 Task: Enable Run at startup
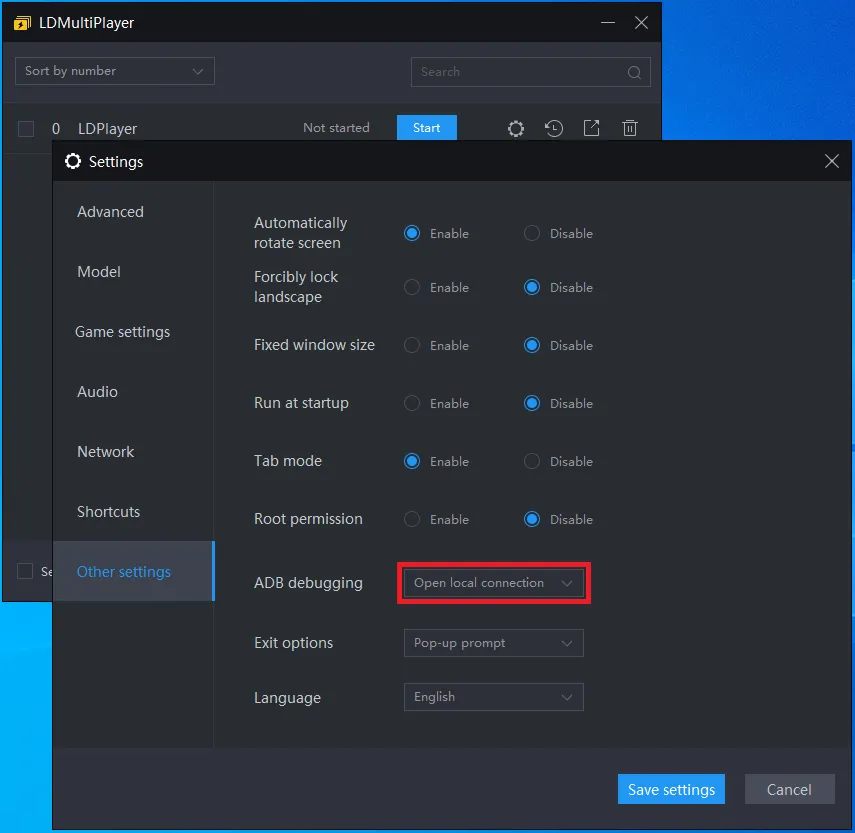coord(412,403)
